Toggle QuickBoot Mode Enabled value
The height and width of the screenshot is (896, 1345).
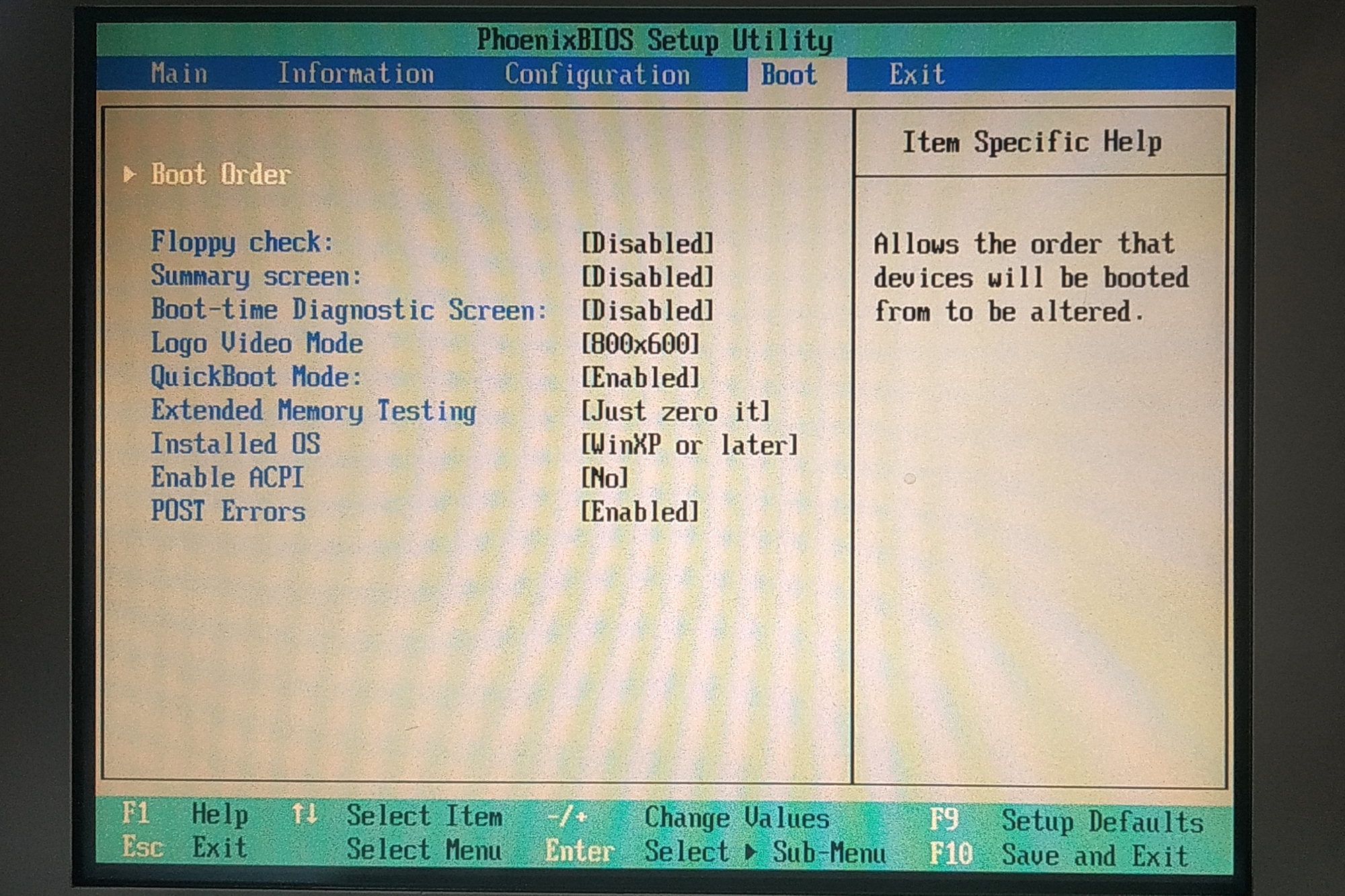click(640, 378)
